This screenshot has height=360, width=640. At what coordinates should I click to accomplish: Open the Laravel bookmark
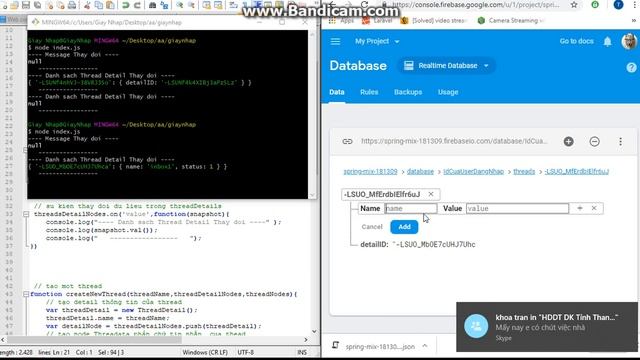378,20
